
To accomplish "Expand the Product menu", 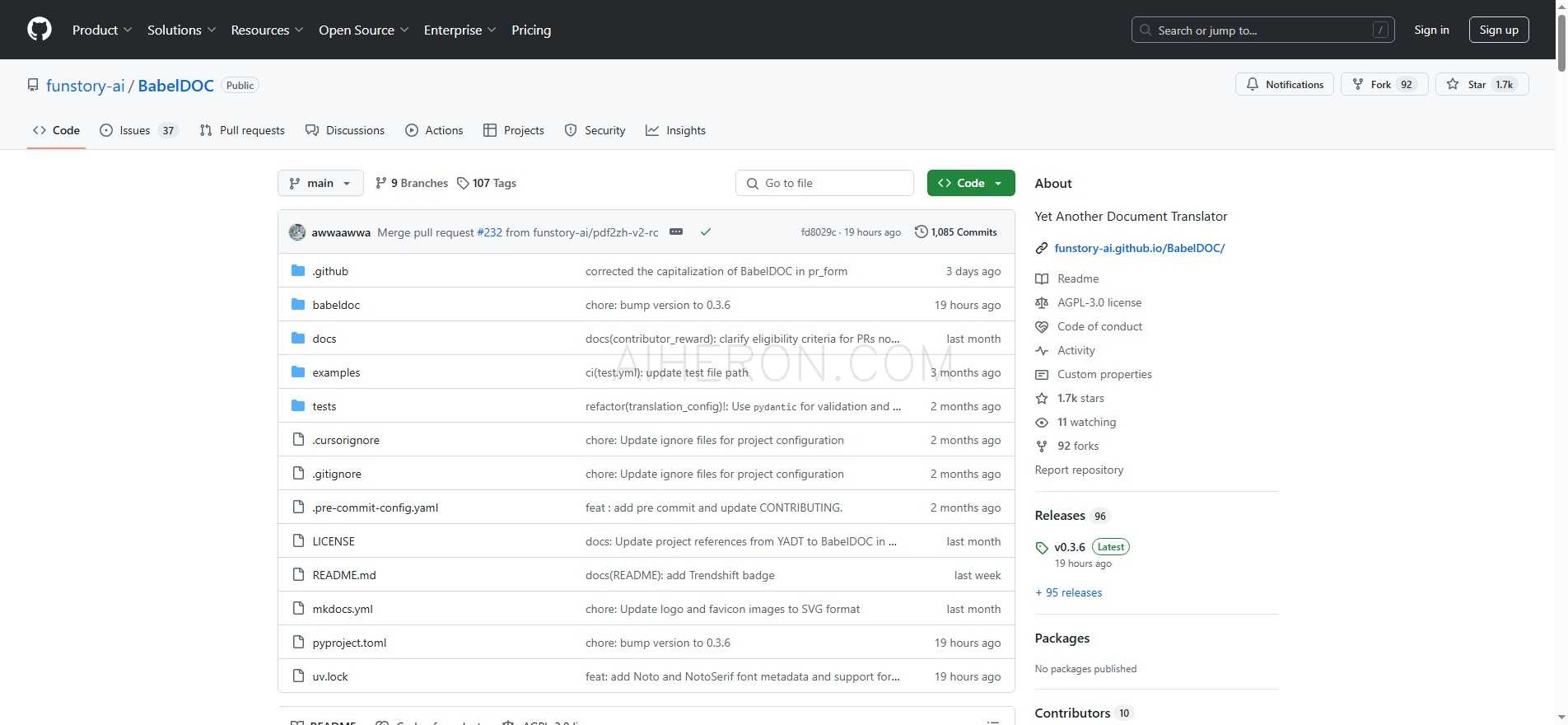I will click(102, 30).
